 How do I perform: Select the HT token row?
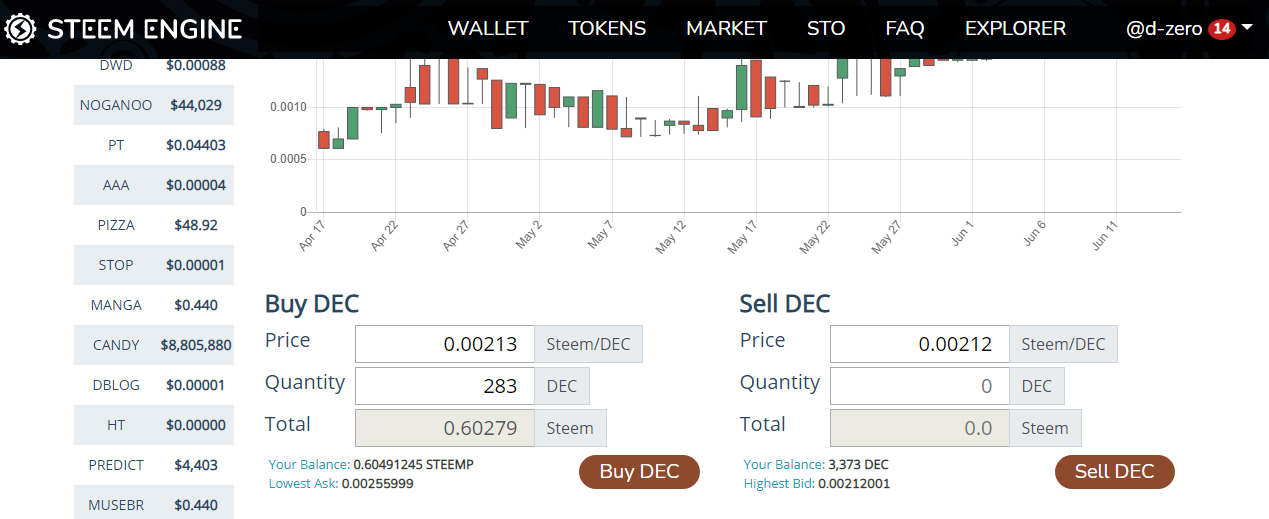[x=154, y=425]
